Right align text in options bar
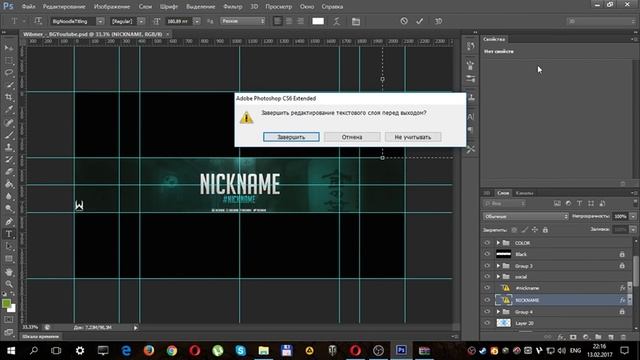This screenshot has width=640, height=360. 300,21
